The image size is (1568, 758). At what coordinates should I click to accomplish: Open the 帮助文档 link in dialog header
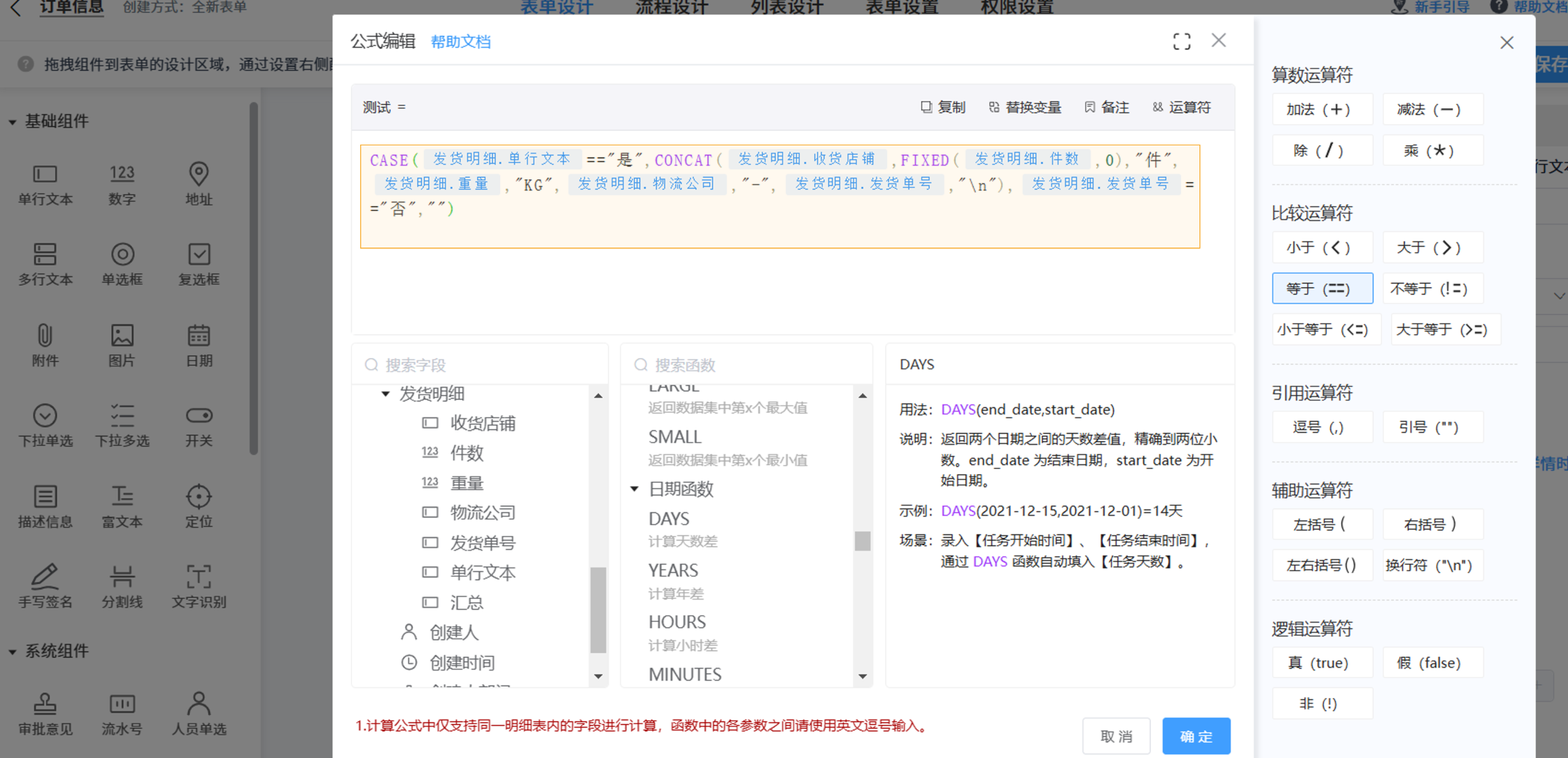coord(460,42)
